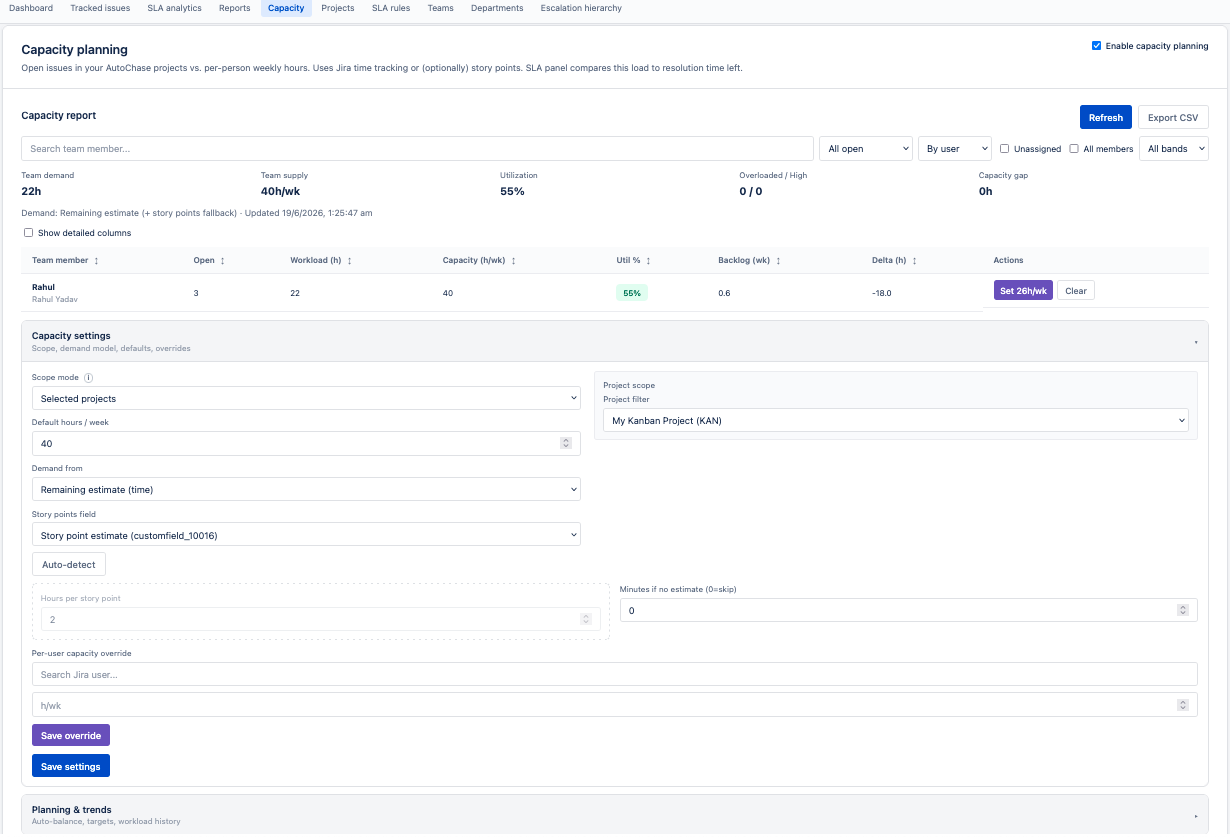The width and height of the screenshot is (1230, 837).
Task: Click the info icon beside Scope mode
Action: (x=89, y=378)
